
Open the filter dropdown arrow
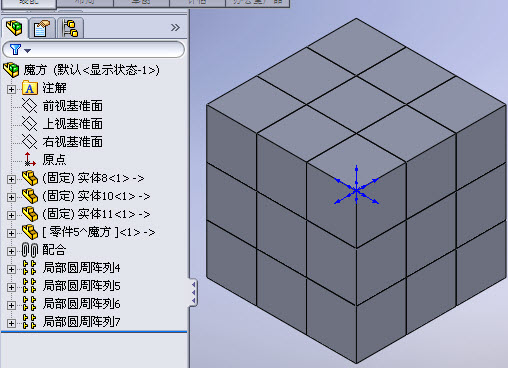point(28,51)
